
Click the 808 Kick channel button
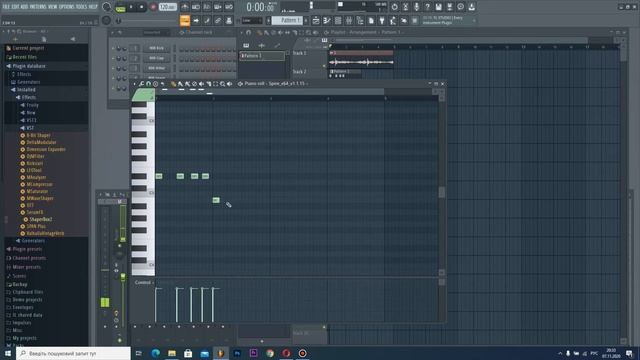156,48
